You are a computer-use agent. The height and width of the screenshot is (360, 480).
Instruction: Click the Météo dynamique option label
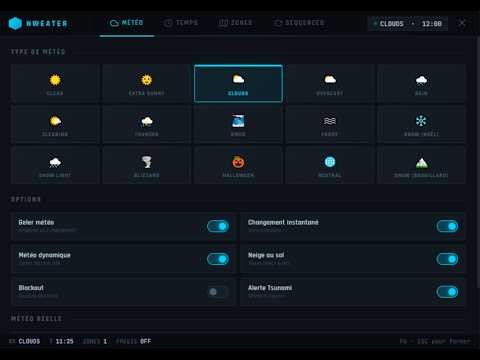(x=45, y=255)
